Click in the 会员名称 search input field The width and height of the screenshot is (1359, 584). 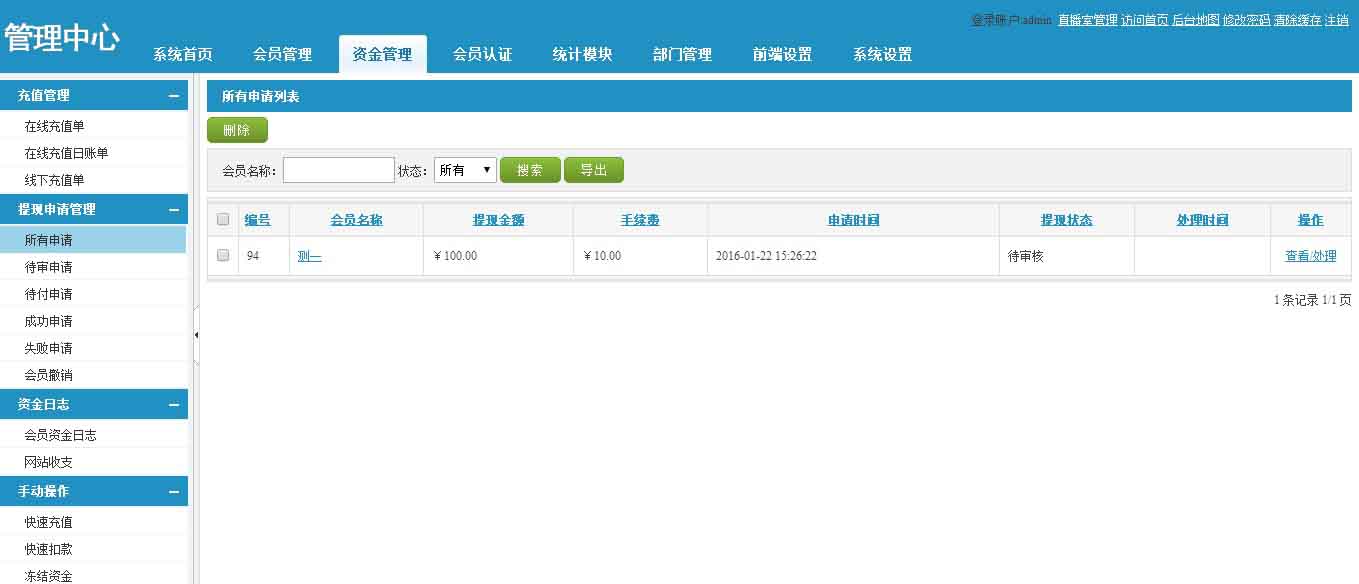[x=339, y=170]
